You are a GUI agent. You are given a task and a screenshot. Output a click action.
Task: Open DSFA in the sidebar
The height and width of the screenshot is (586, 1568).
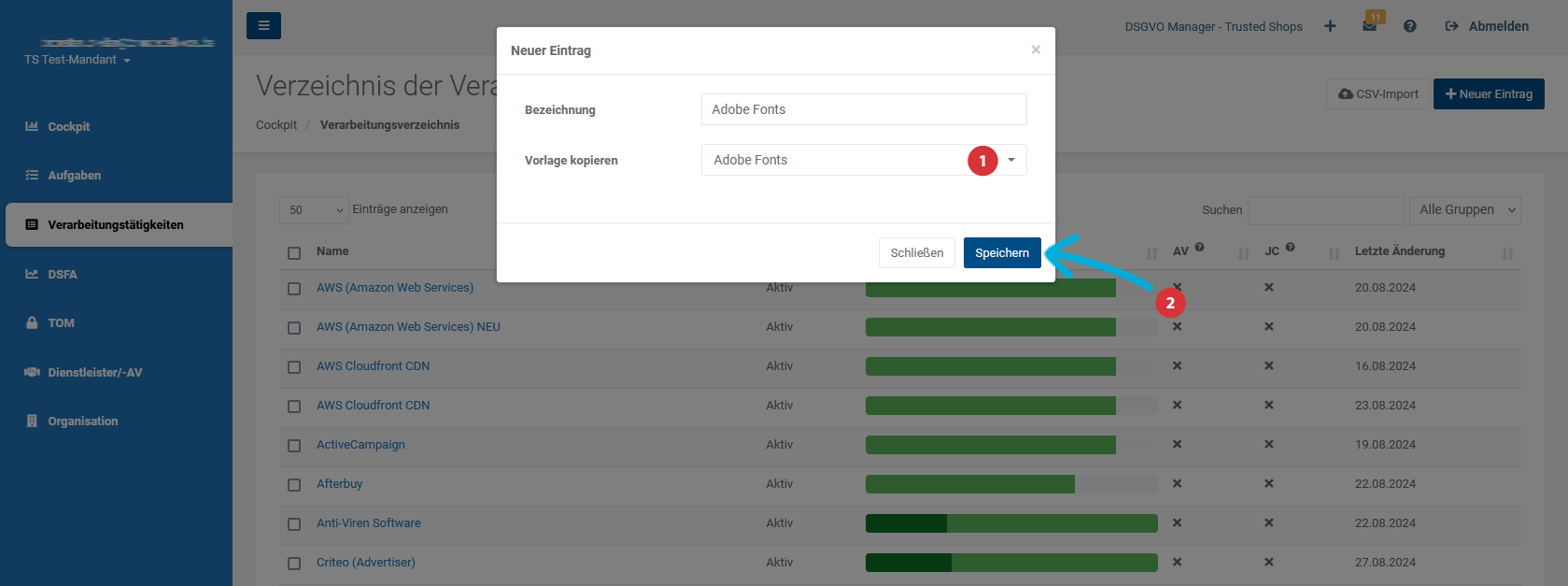click(63, 274)
